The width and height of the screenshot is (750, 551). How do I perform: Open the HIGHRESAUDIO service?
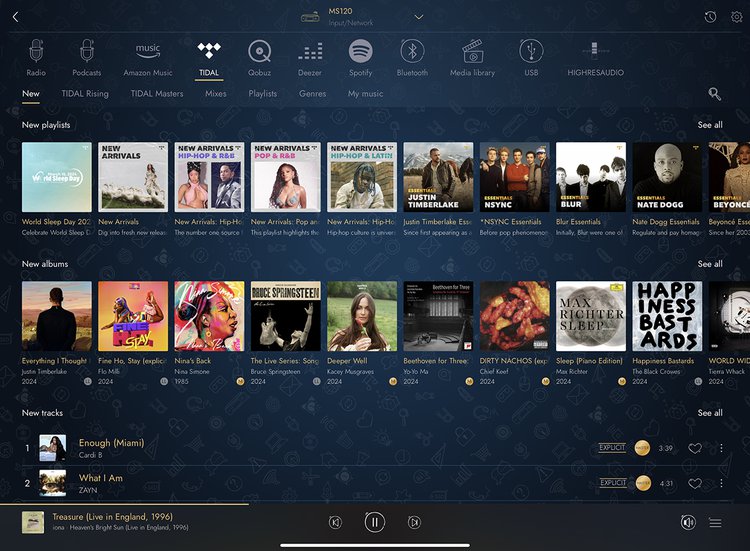pos(596,57)
